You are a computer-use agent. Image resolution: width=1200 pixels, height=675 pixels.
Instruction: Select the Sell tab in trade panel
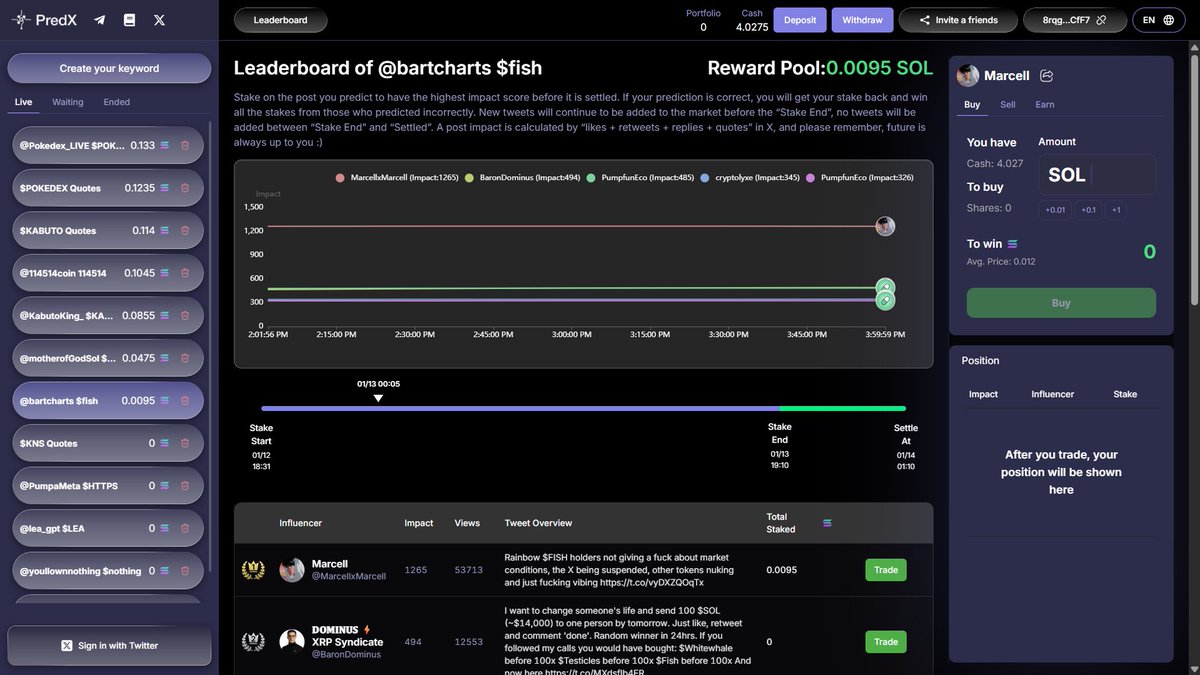pyautogui.click(x=1008, y=104)
